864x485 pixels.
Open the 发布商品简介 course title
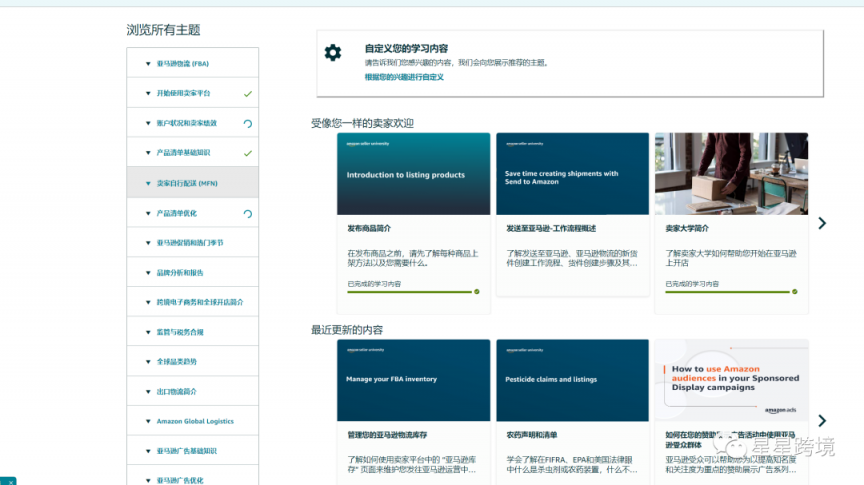369,228
